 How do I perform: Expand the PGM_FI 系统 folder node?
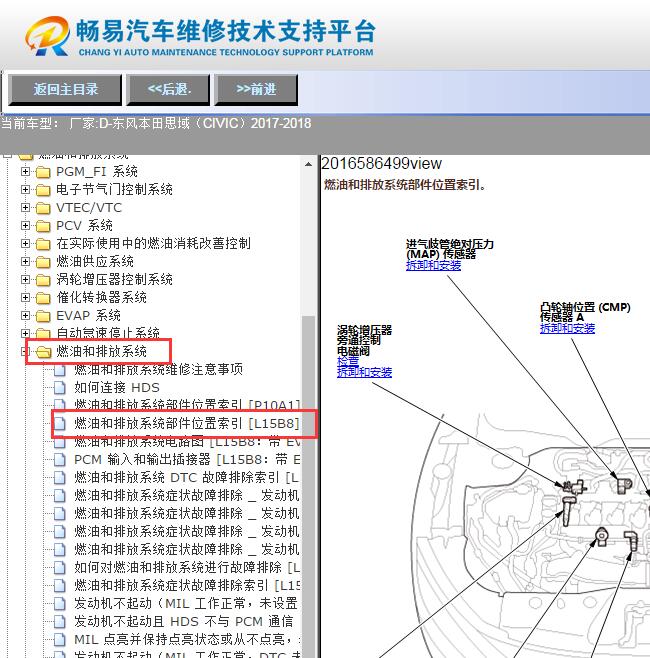click(x=25, y=172)
